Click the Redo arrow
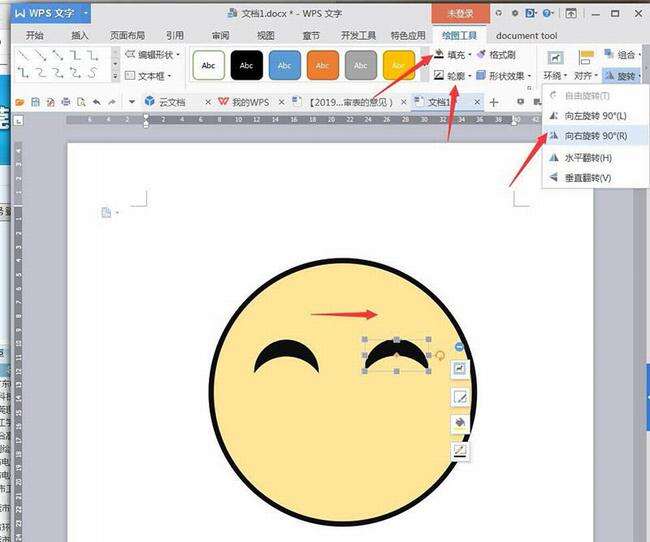 tap(112, 102)
